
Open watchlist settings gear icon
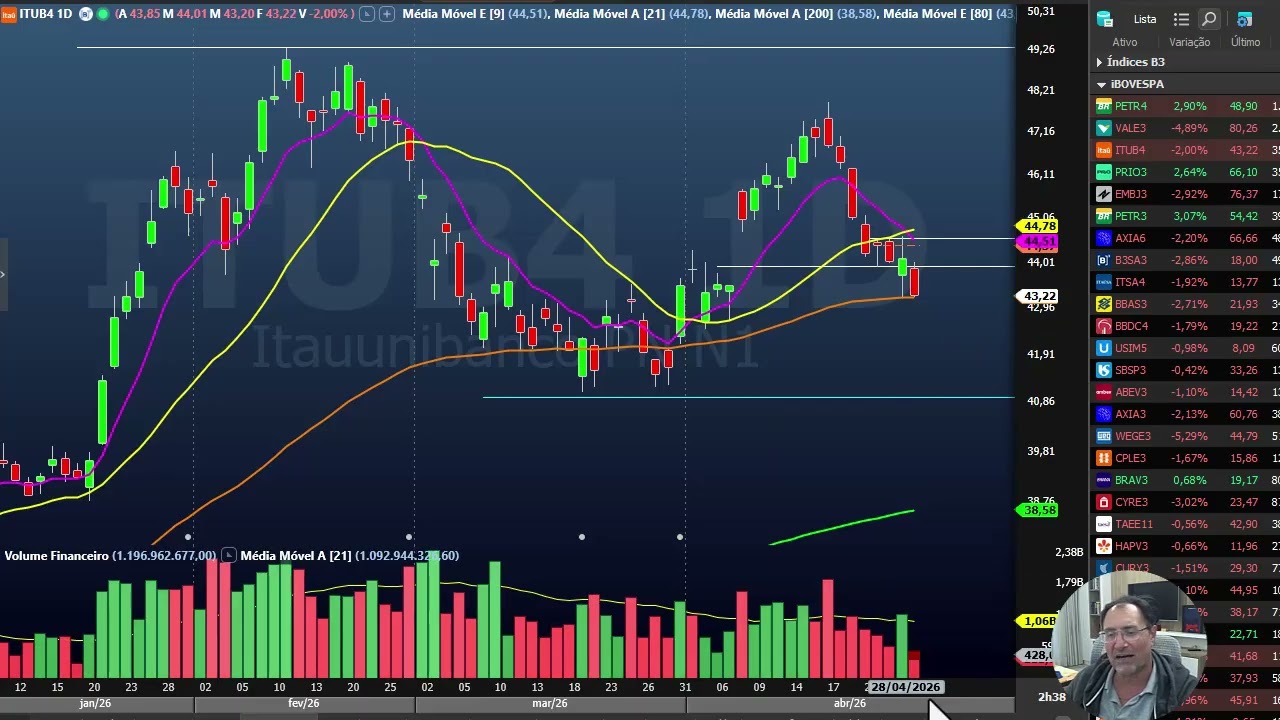(1244, 19)
